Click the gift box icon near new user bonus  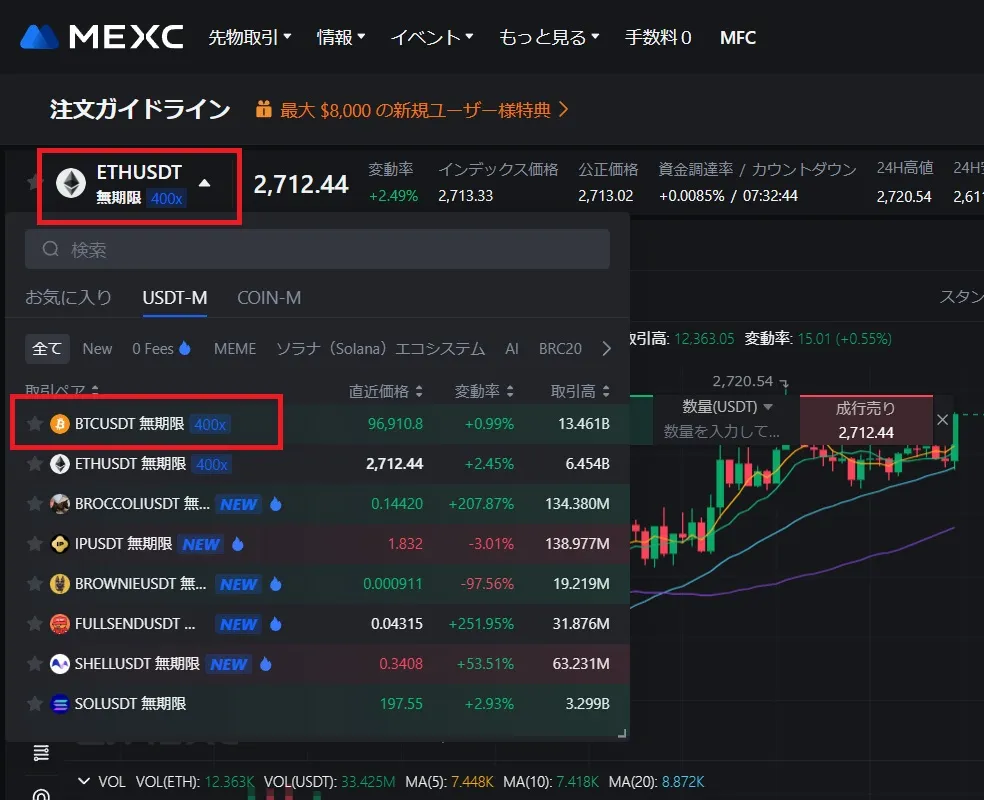coord(264,110)
